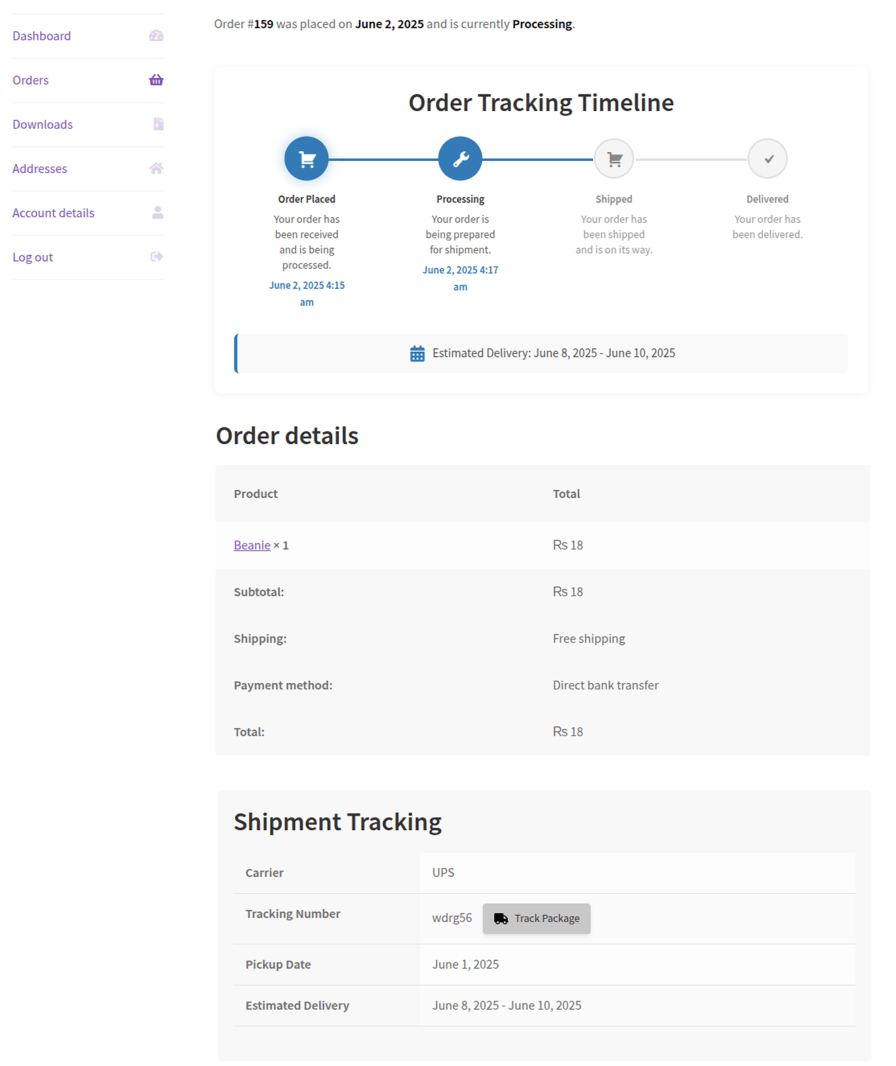
Task: Click the Delivered checkmark step icon
Action: coord(768,159)
